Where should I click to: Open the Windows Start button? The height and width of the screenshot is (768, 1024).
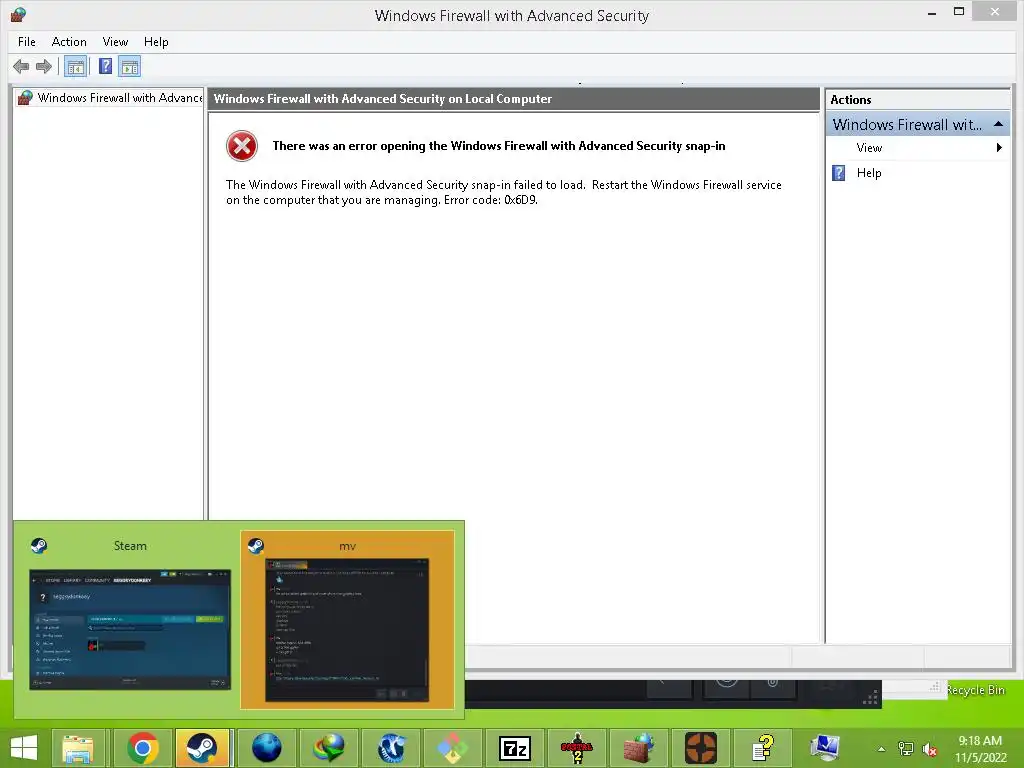click(24, 748)
